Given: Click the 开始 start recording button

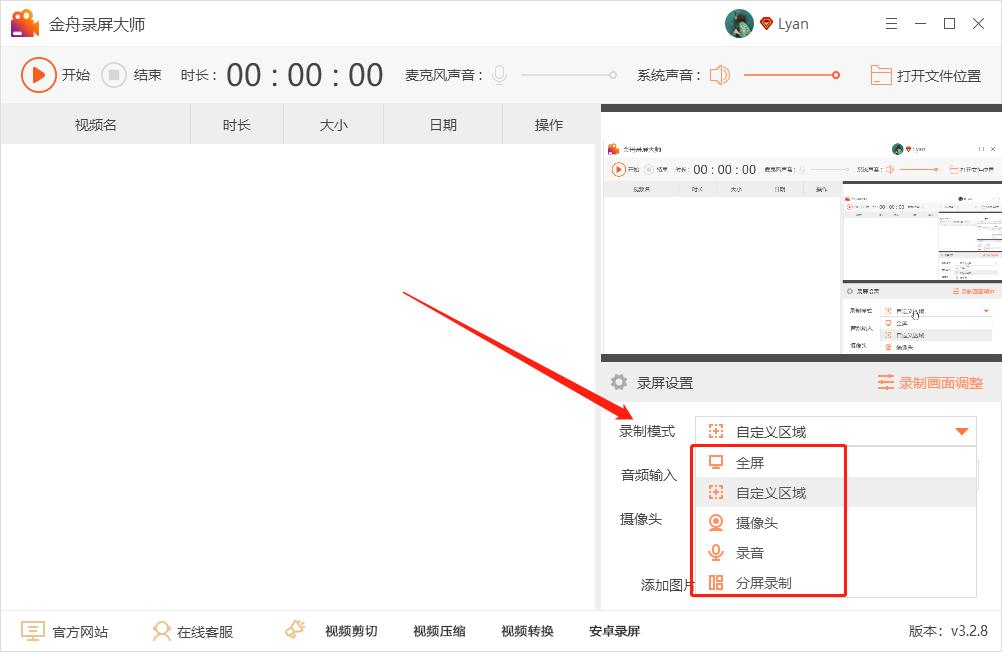Looking at the screenshot, I should point(40,73).
